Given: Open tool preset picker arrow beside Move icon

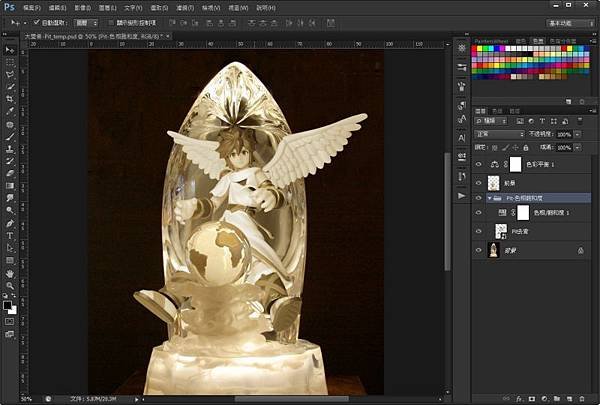Looking at the screenshot, I should (x=25, y=23).
